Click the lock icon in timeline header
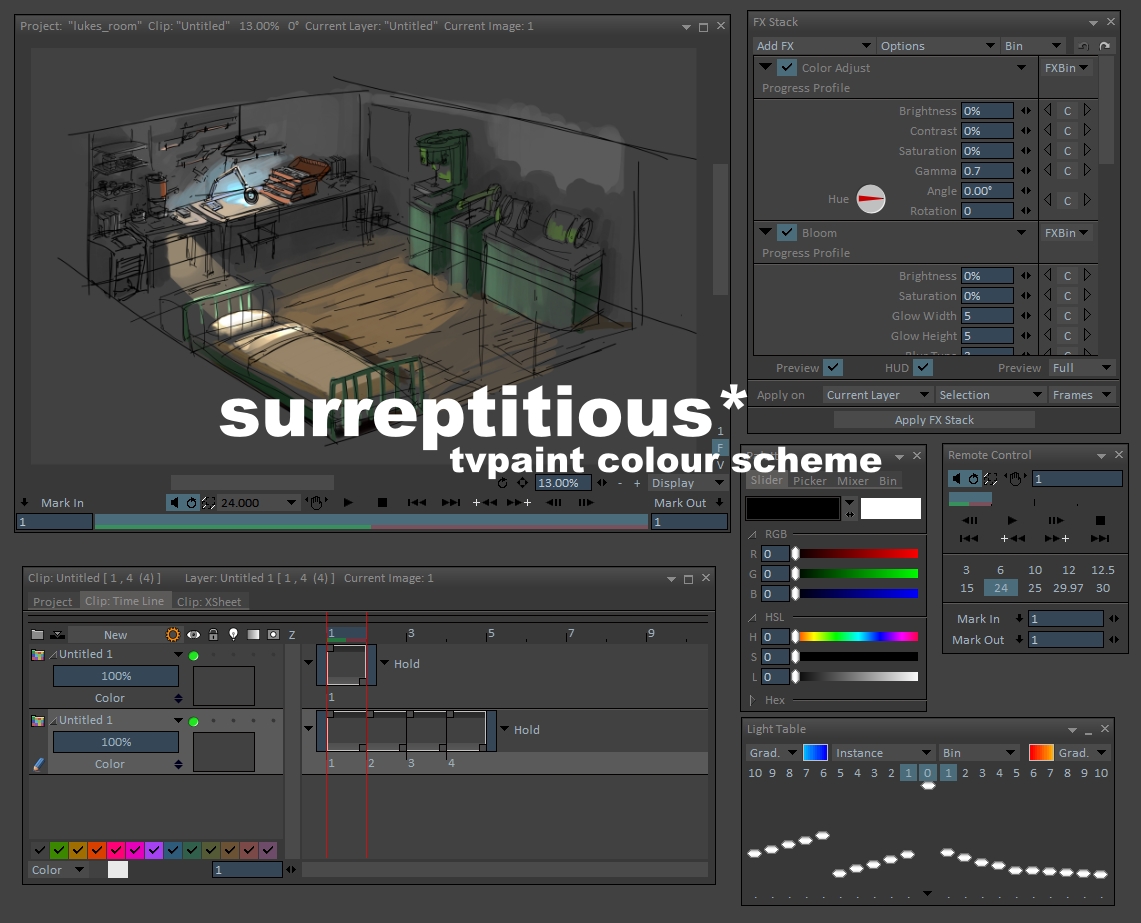Viewport: 1141px width, 923px height. [213, 635]
